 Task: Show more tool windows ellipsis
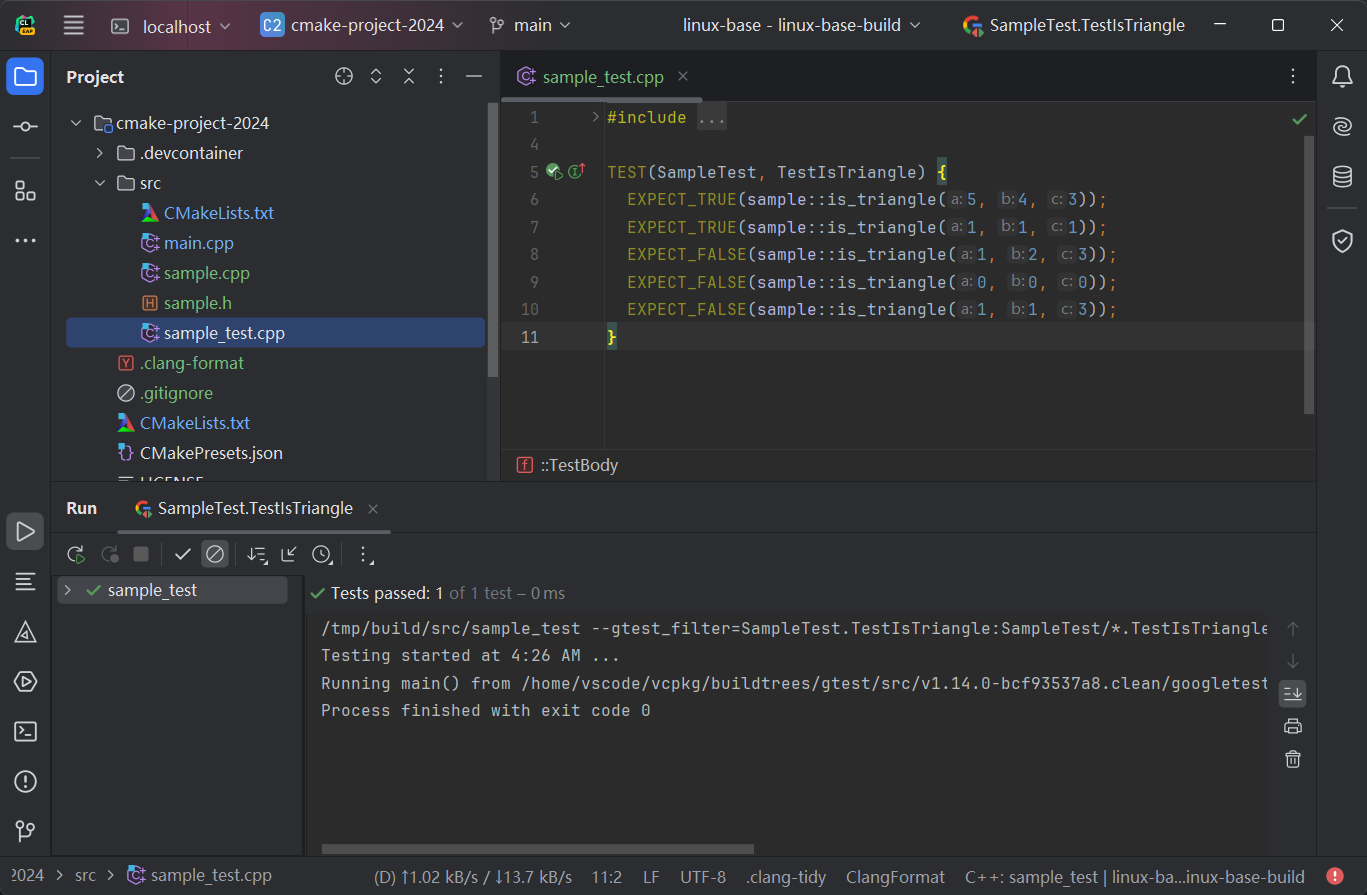tap(25, 241)
